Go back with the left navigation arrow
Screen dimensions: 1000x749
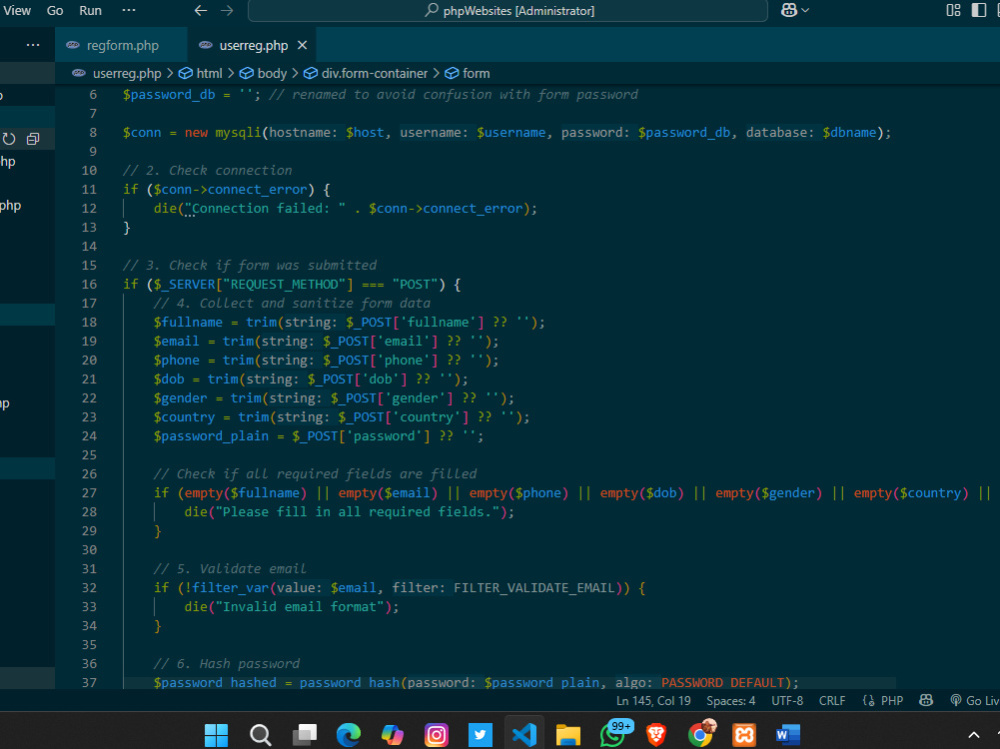coord(200,11)
